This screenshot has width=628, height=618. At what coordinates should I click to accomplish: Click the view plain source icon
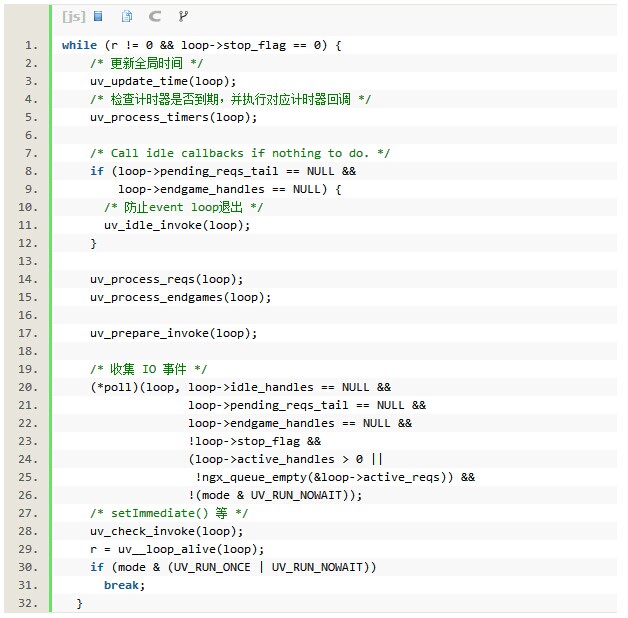[x=98, y=16]
